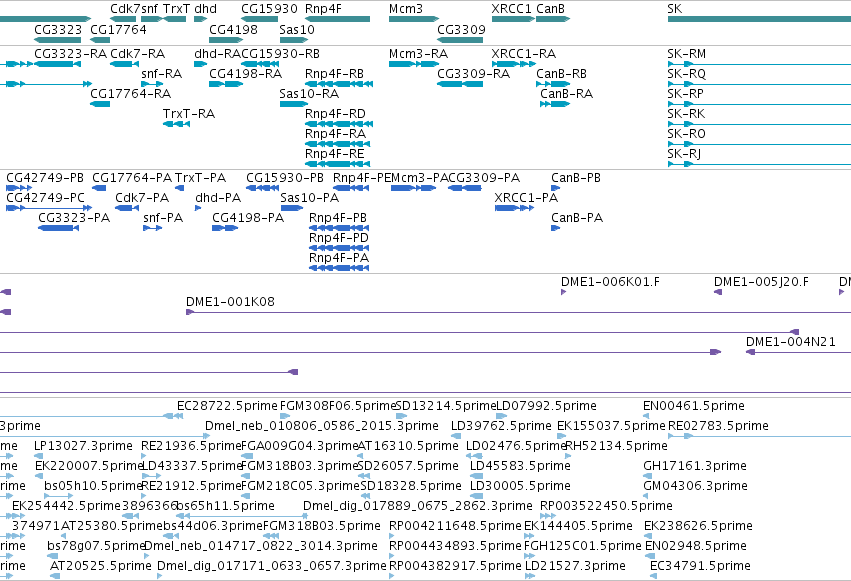851x581 pixels.
Task: Click EST EC34791.5prime
Action: point(653,577)
